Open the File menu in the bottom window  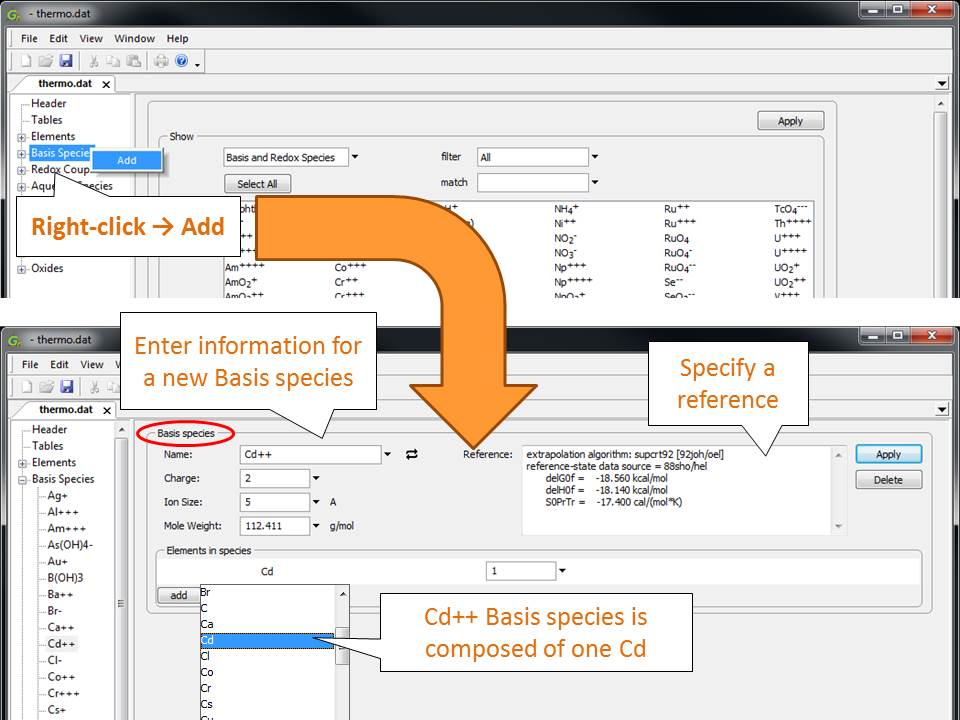(x=30, y=364)
